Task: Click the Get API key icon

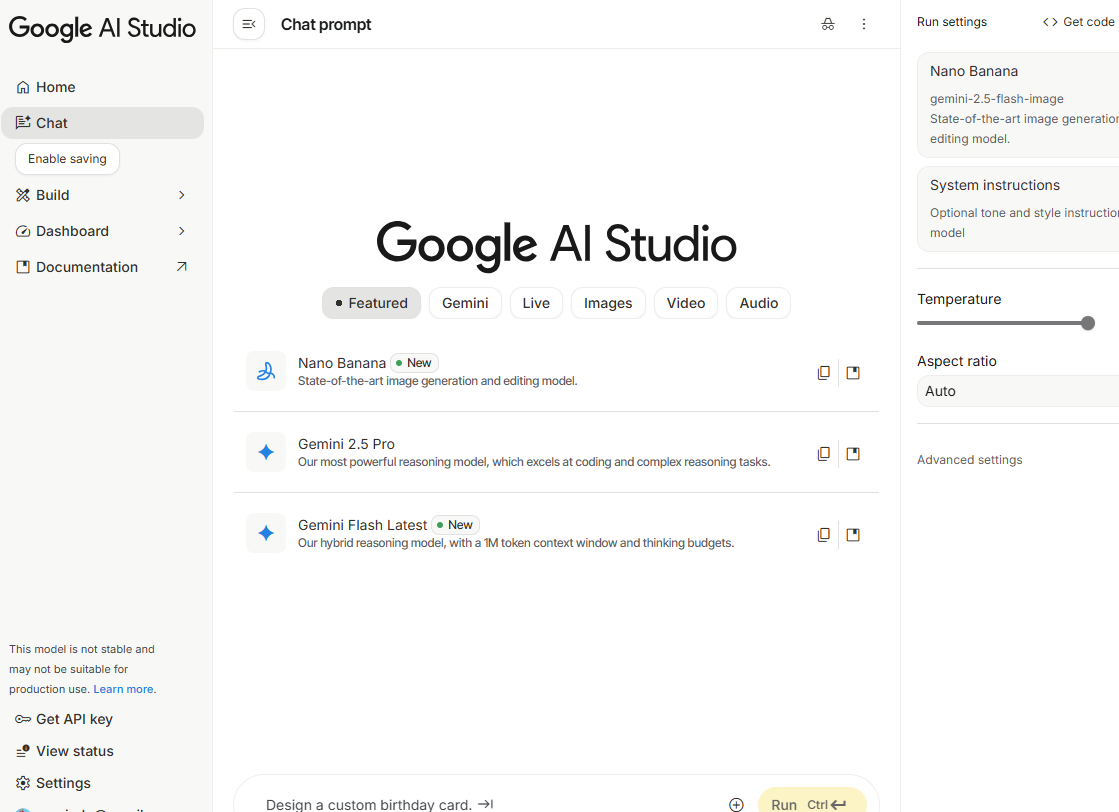Action: tap(23, 719)
